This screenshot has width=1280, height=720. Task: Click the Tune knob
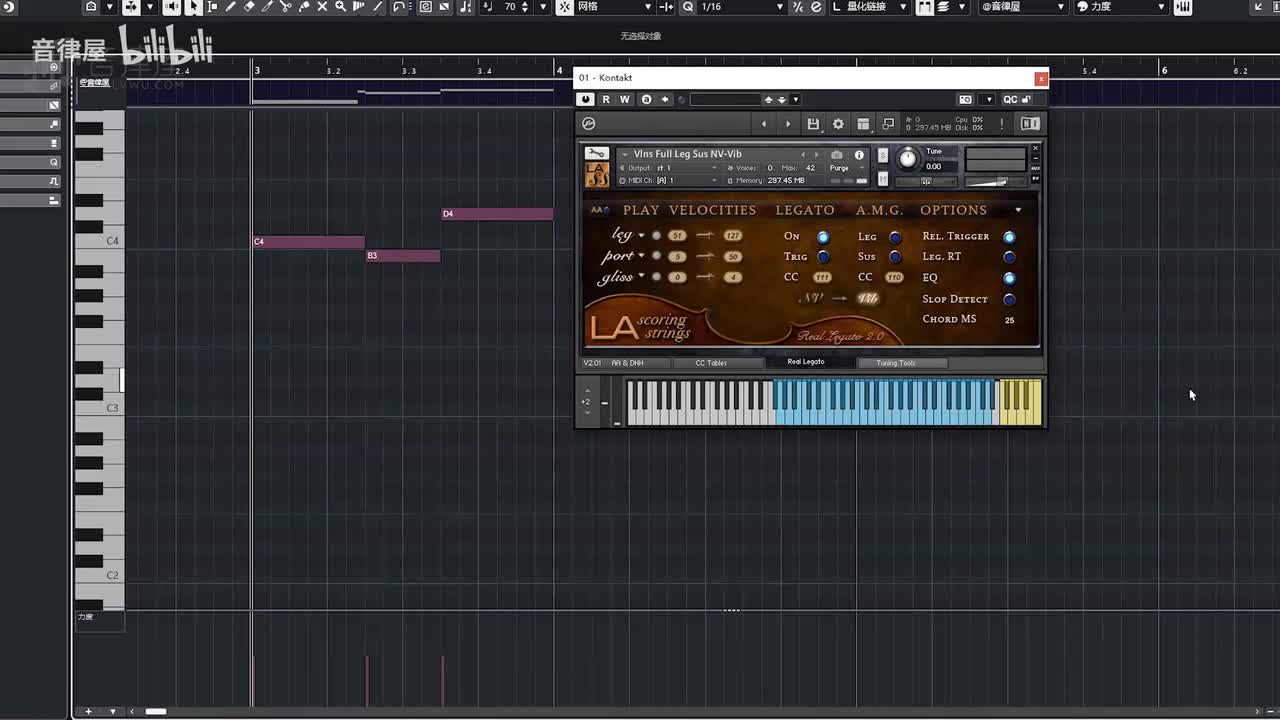click(x=907, y=159)
